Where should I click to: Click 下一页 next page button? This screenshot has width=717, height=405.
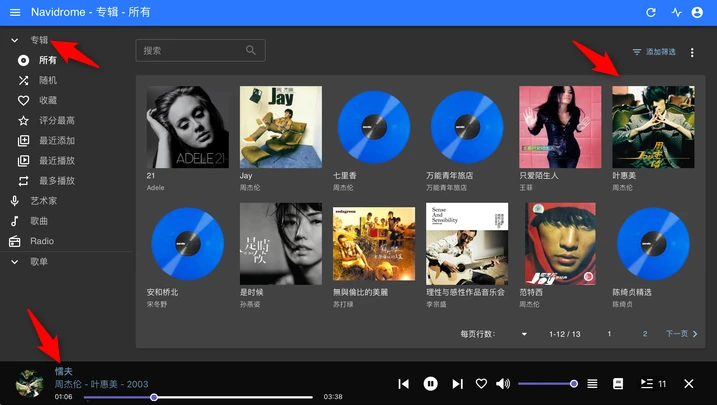click(x=681, y=334)
